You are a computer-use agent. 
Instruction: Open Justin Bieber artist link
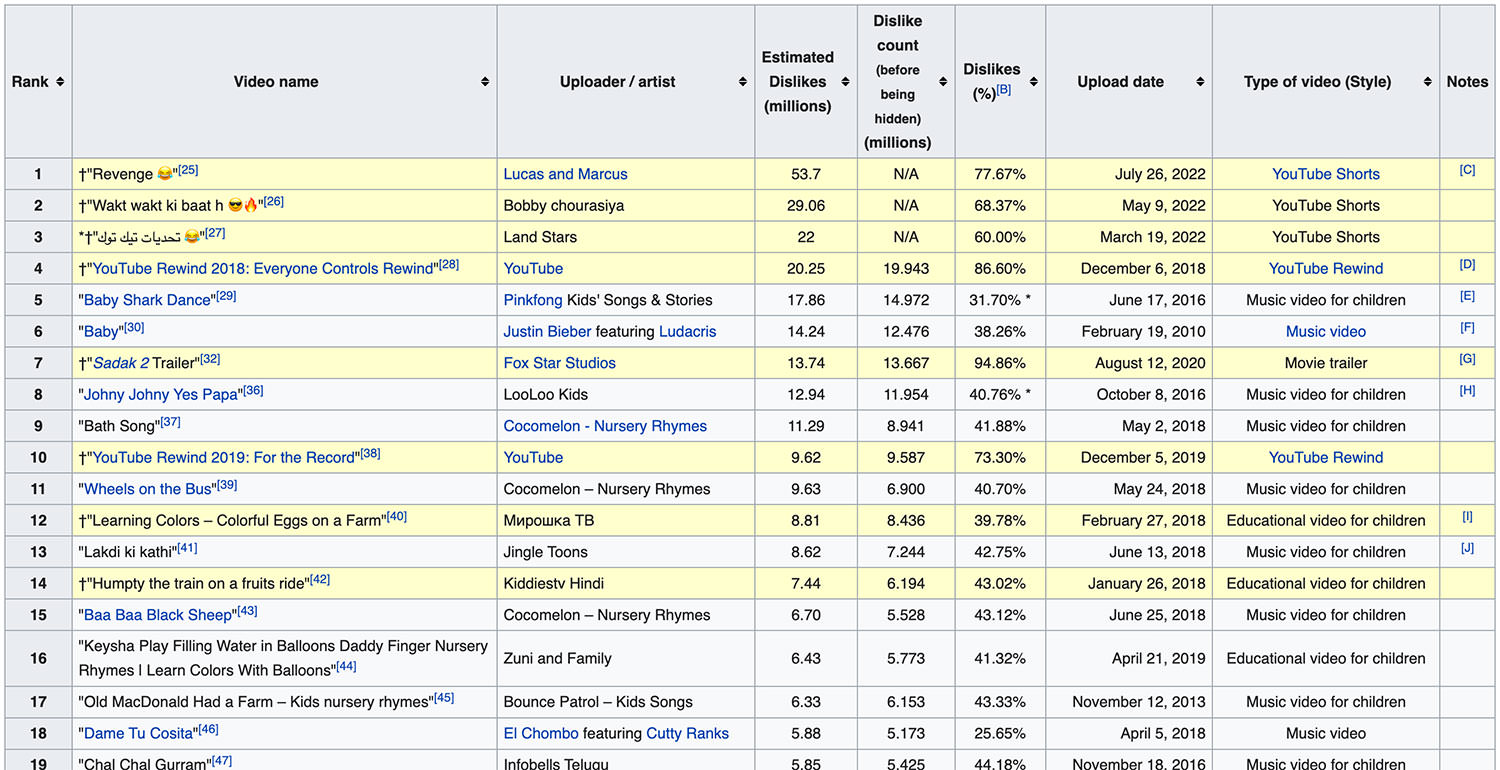click(x=548, y=331)
